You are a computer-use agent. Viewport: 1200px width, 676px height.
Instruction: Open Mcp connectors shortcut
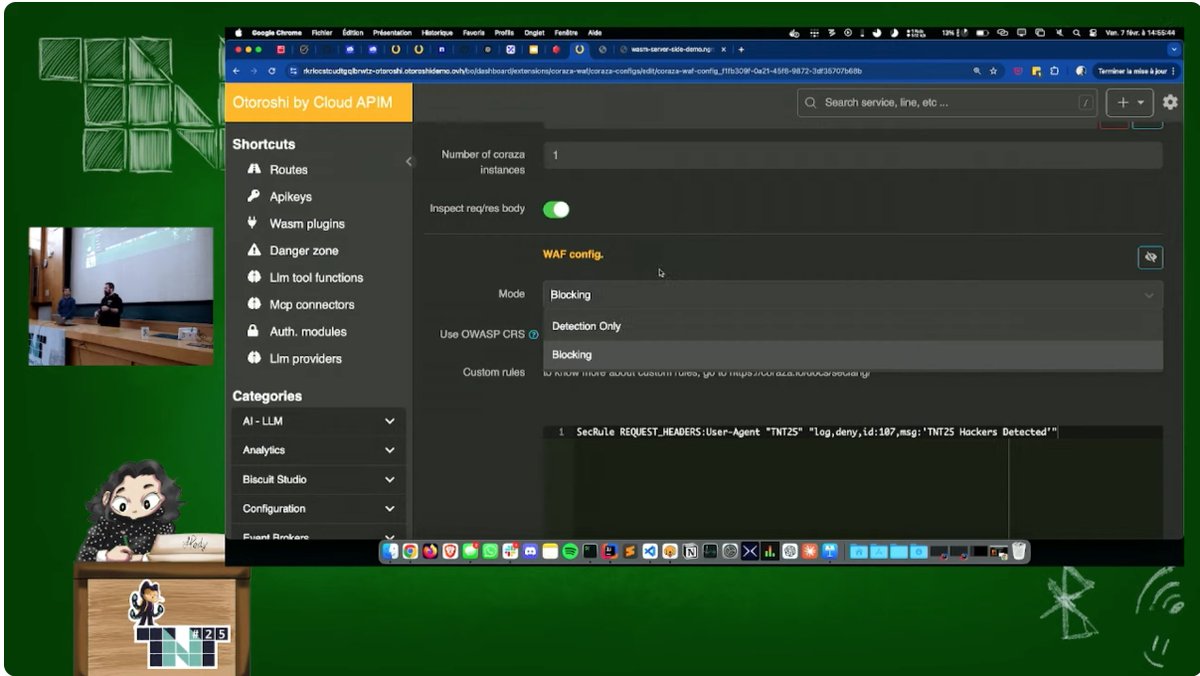[x=300, y=305]
